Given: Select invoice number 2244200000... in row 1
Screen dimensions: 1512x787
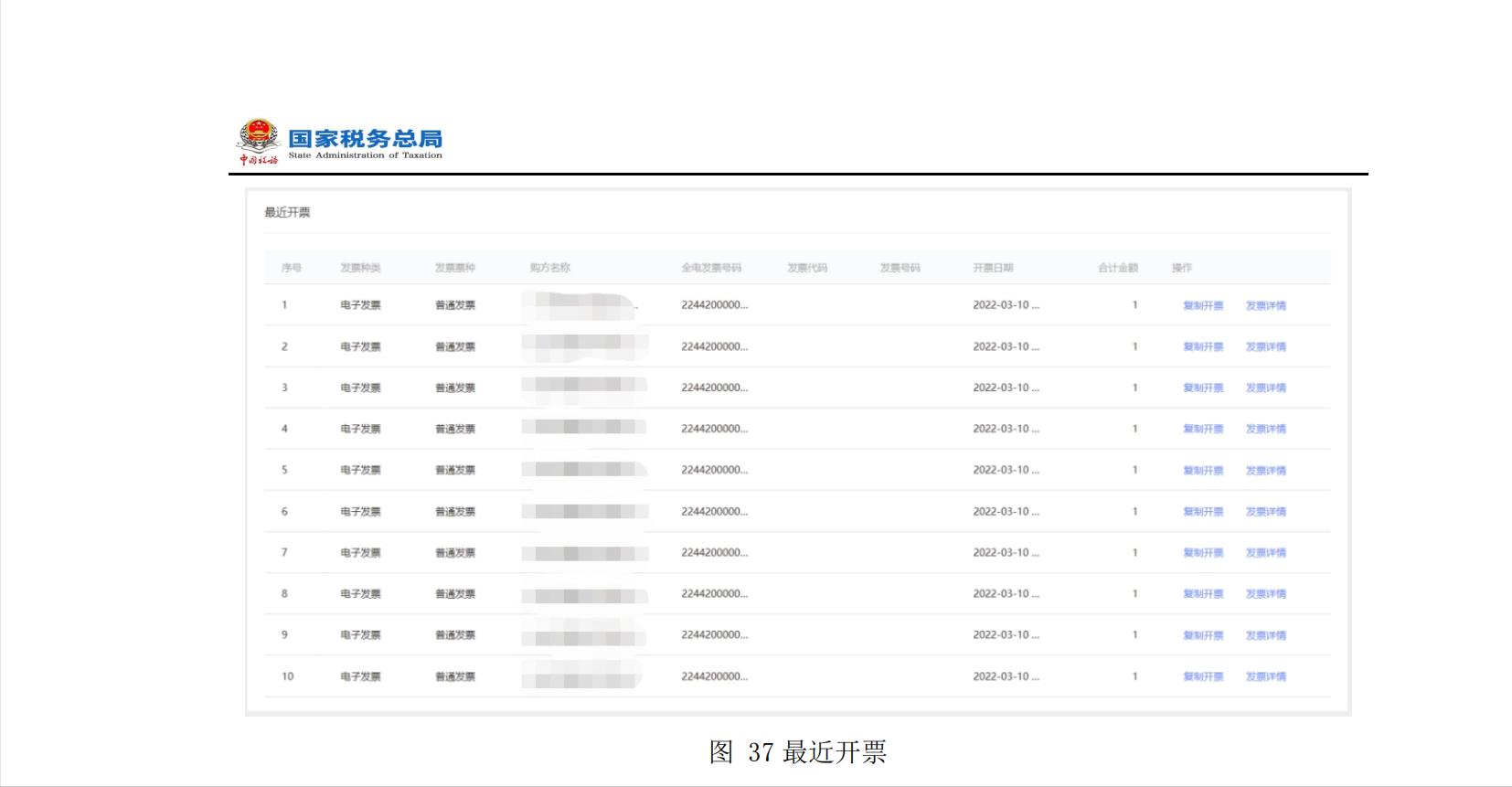Looking at the screenshot, I should tap(714, 305).
